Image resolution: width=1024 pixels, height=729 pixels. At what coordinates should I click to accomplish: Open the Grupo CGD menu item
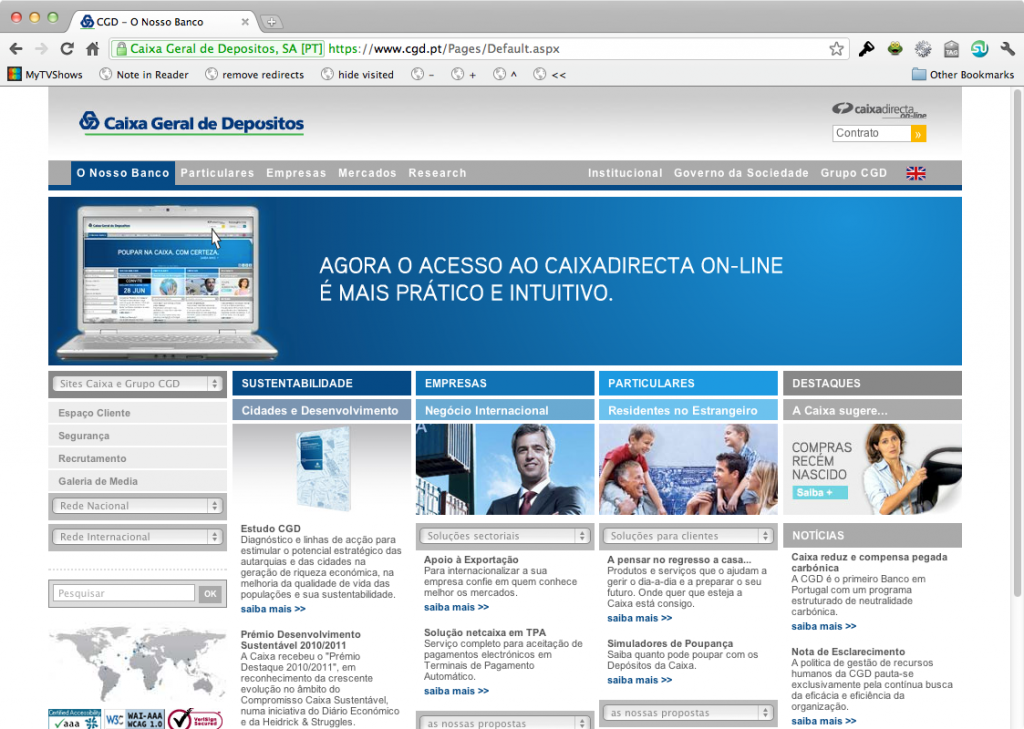click(854, 173)
